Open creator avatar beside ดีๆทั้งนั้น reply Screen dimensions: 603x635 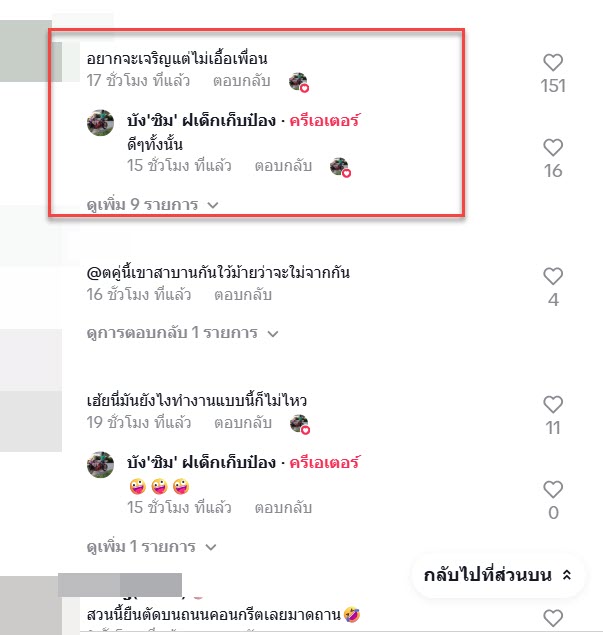[x=100, y=123]
